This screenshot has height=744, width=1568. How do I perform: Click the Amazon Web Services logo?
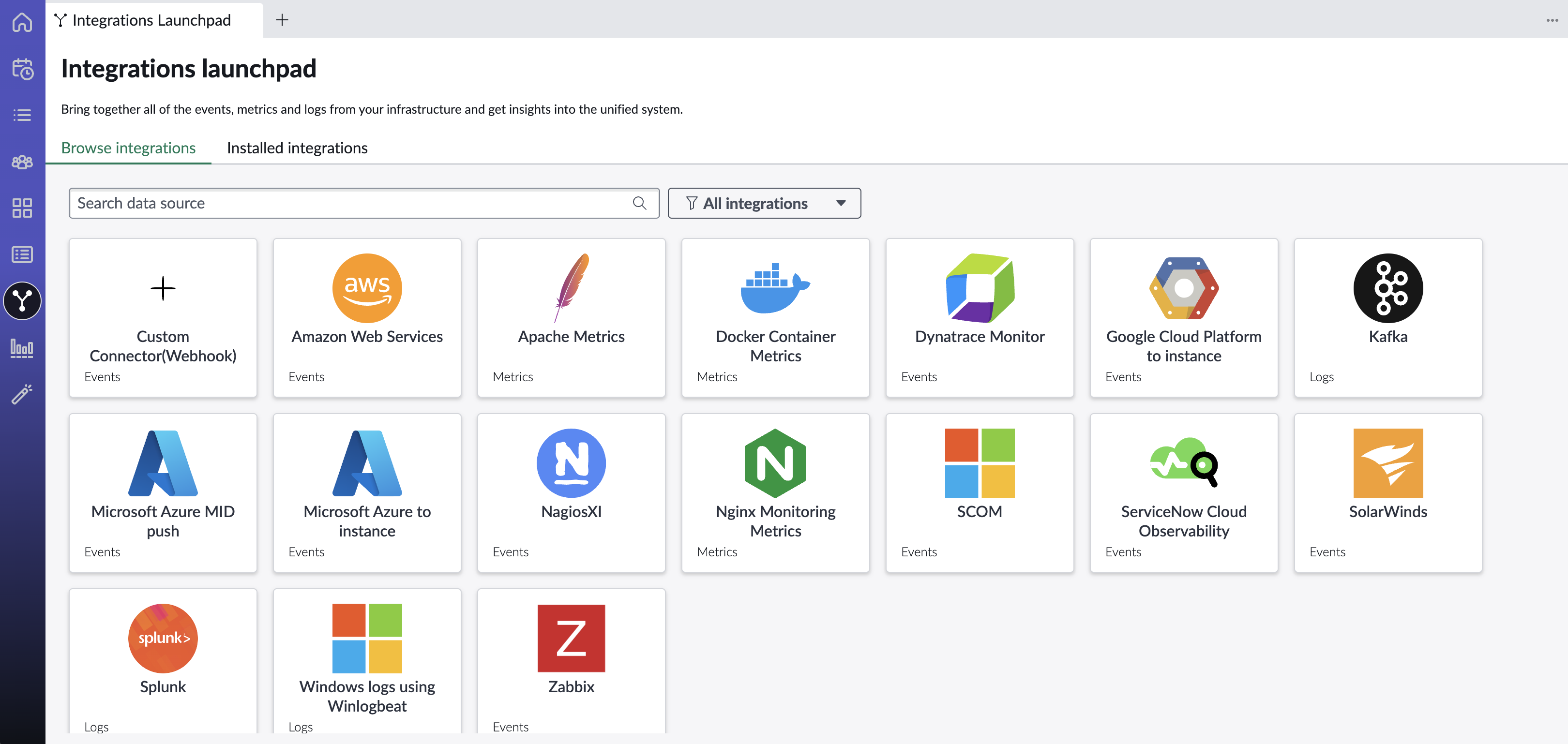click(367, 288)
